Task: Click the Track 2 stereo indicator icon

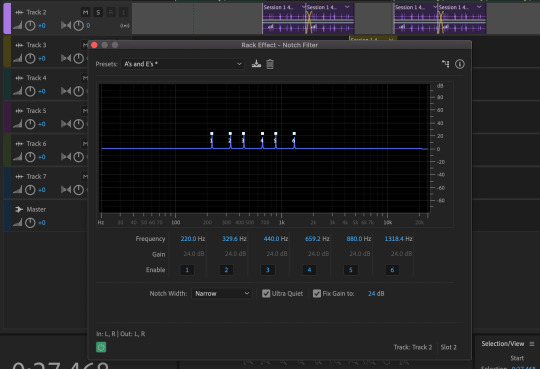Action: click(x=125, y=26)
